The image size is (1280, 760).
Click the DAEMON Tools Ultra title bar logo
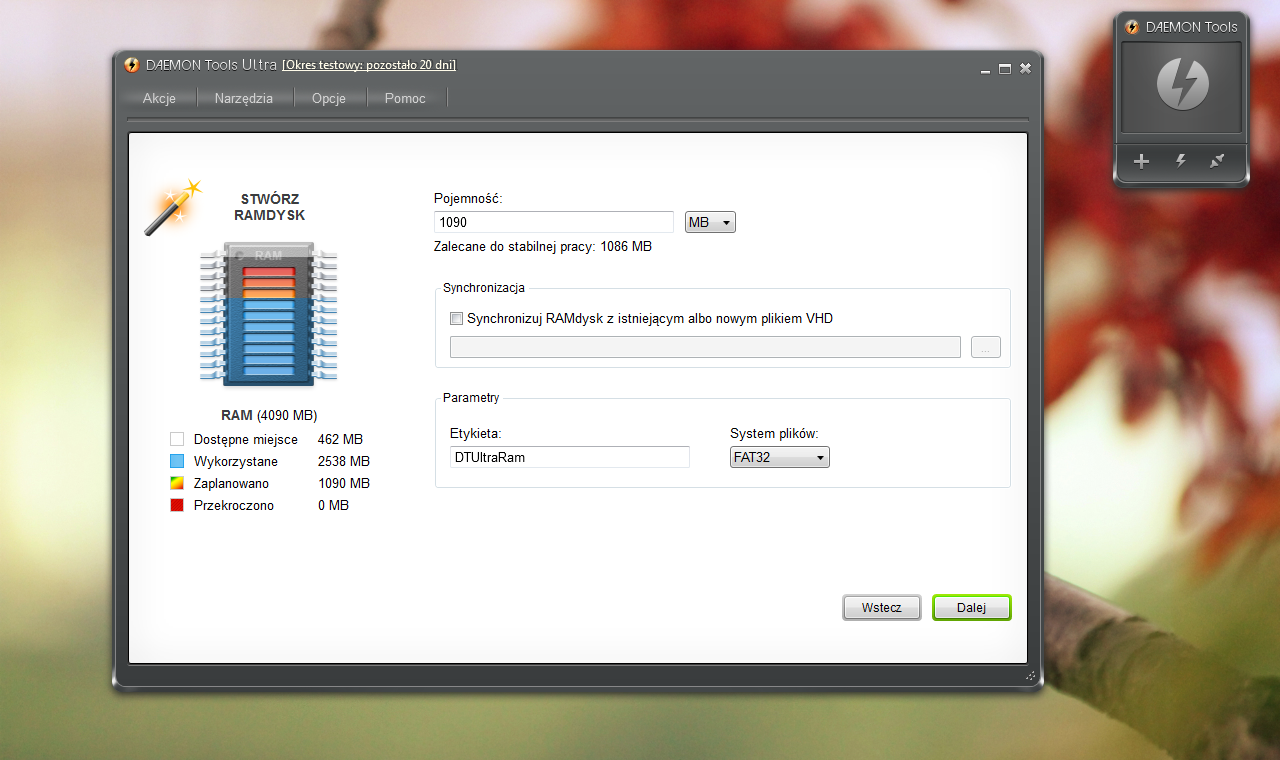132,65
